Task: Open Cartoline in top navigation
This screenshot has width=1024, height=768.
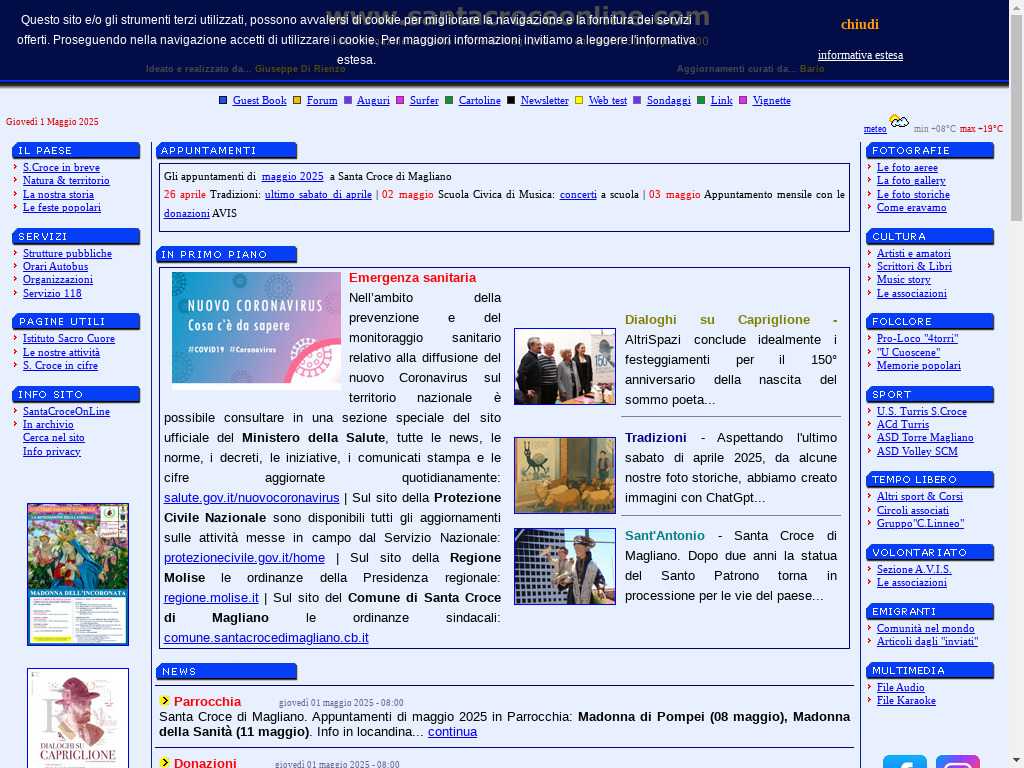Action: tap(479, 100)
